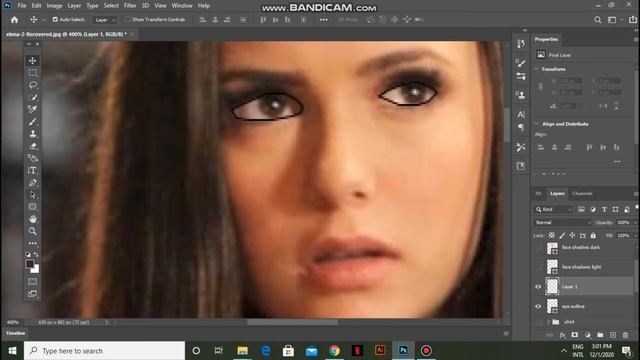Open the Edit Toolbar three-dots button

tap(33, 243)
